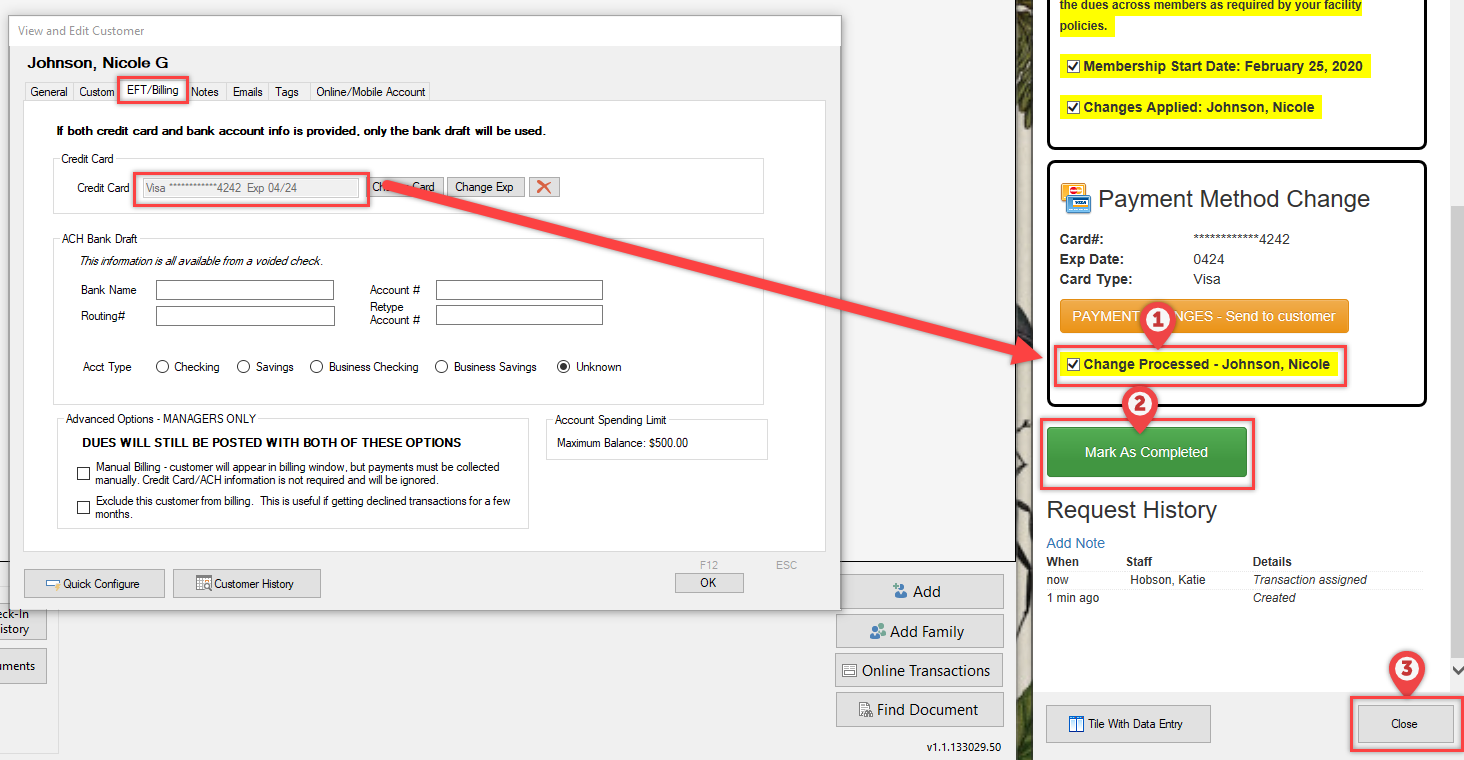Open the General tab
Screen dimensions: 1464x760
point(49,91)
